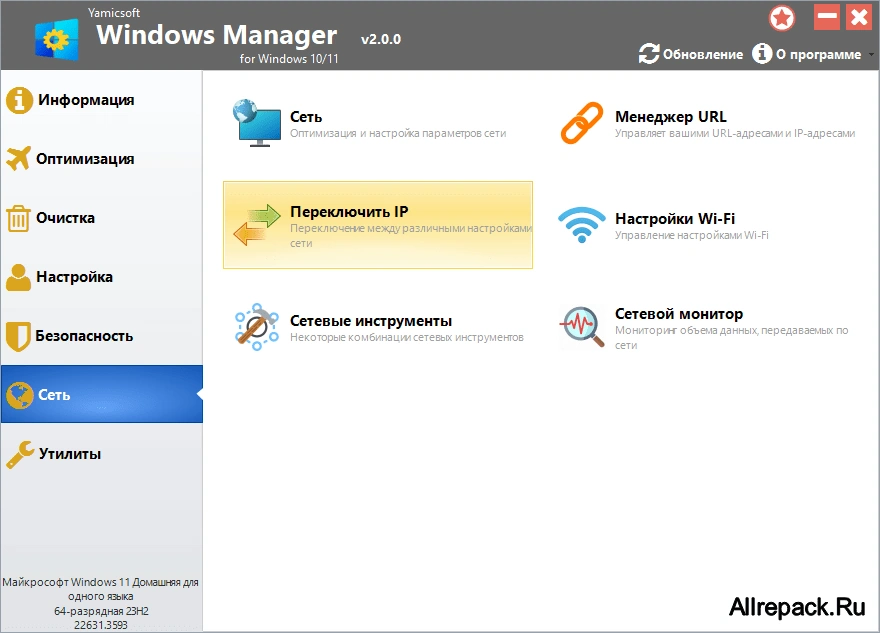Viewport: 880px width, 633px height.
Task: Click Обновление update button text
Action: pyautogui.click(x=703, y=54)
